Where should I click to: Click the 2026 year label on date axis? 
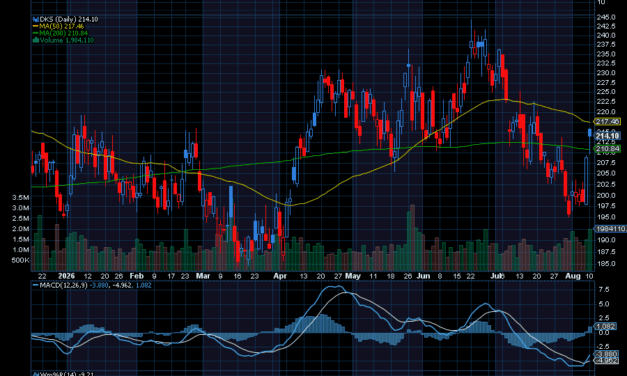click(x=66, y=276)
